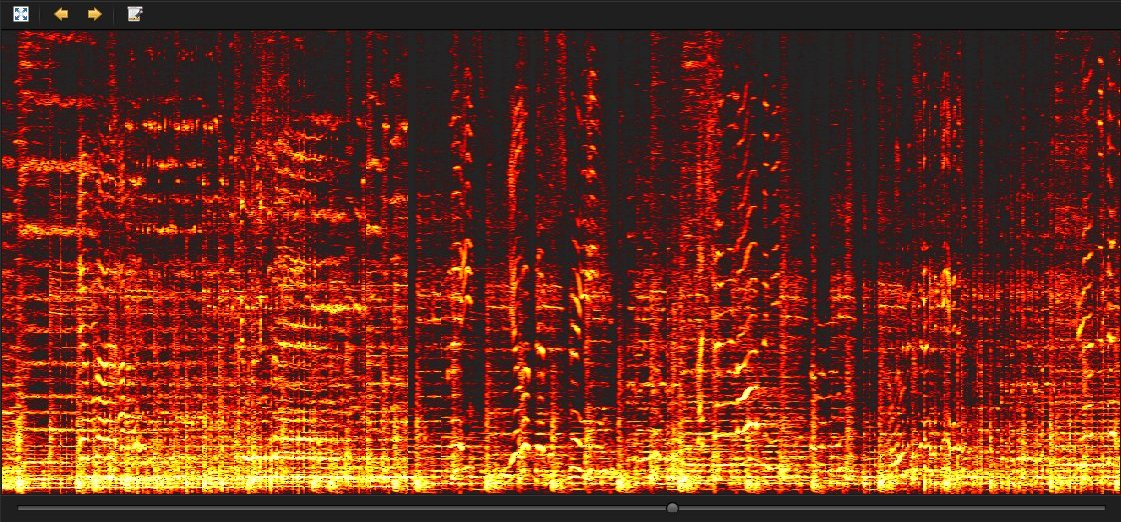Click the fullscreen expand arrows icon
The height and width of the screenshot is (522, 1121).
tap(21, 14)
